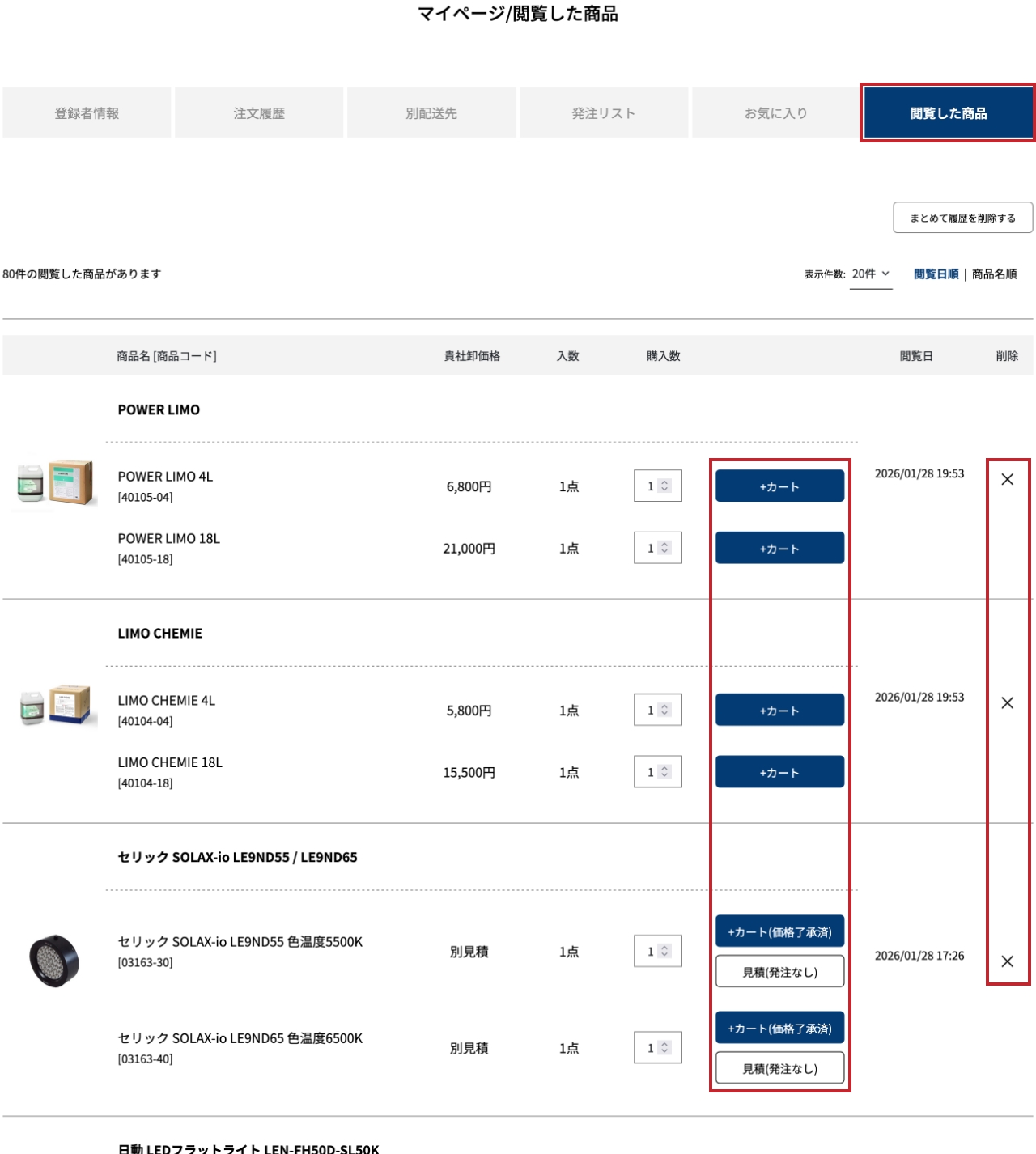Adjust quantity stepper for LIMO CHEMIE 18L
The height and width of the screenshot is (1154, 1036).
664,772
